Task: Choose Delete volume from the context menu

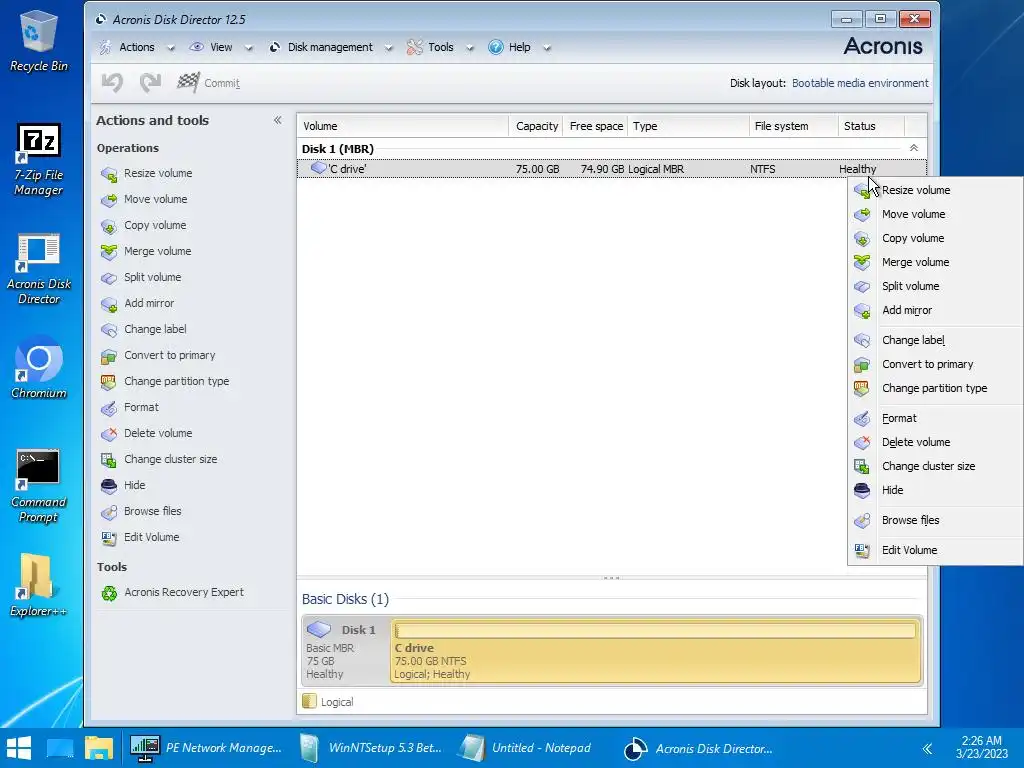Action: (x=935, y=442)
